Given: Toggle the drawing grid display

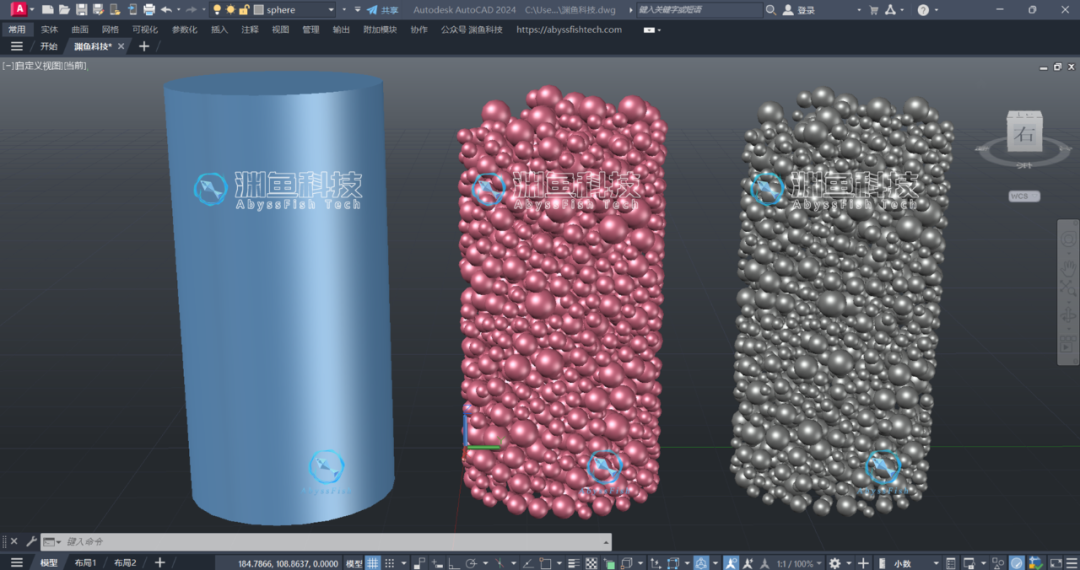Looking at the screenshot, I should click(x=373, y=563).
